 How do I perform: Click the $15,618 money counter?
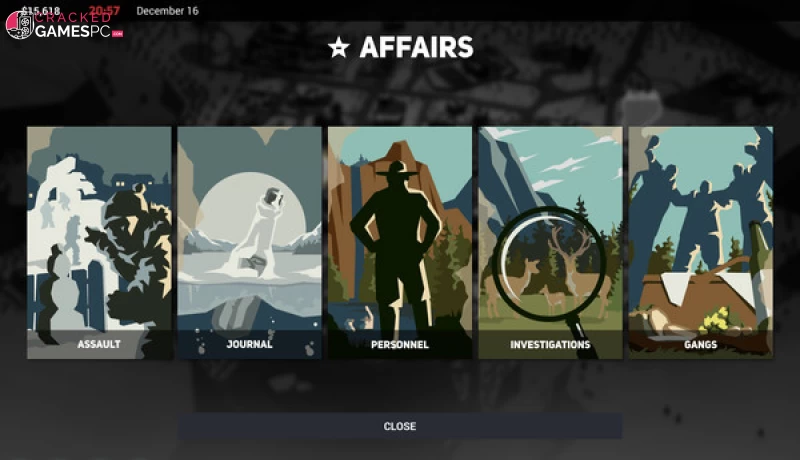pyautogui.click(x=41, y=10)
